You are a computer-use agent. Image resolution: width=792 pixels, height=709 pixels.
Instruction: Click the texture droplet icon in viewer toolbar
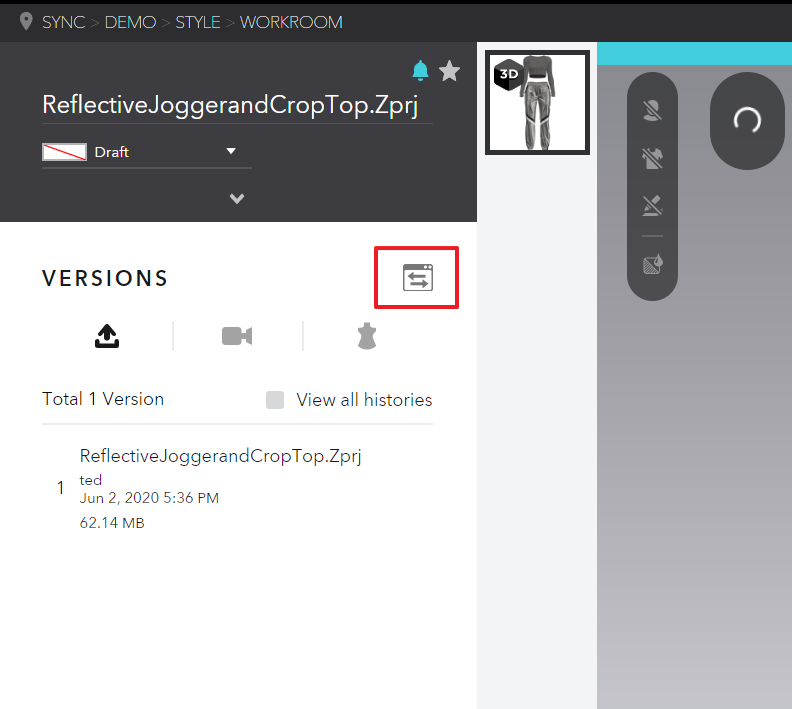tap(652, 264)
